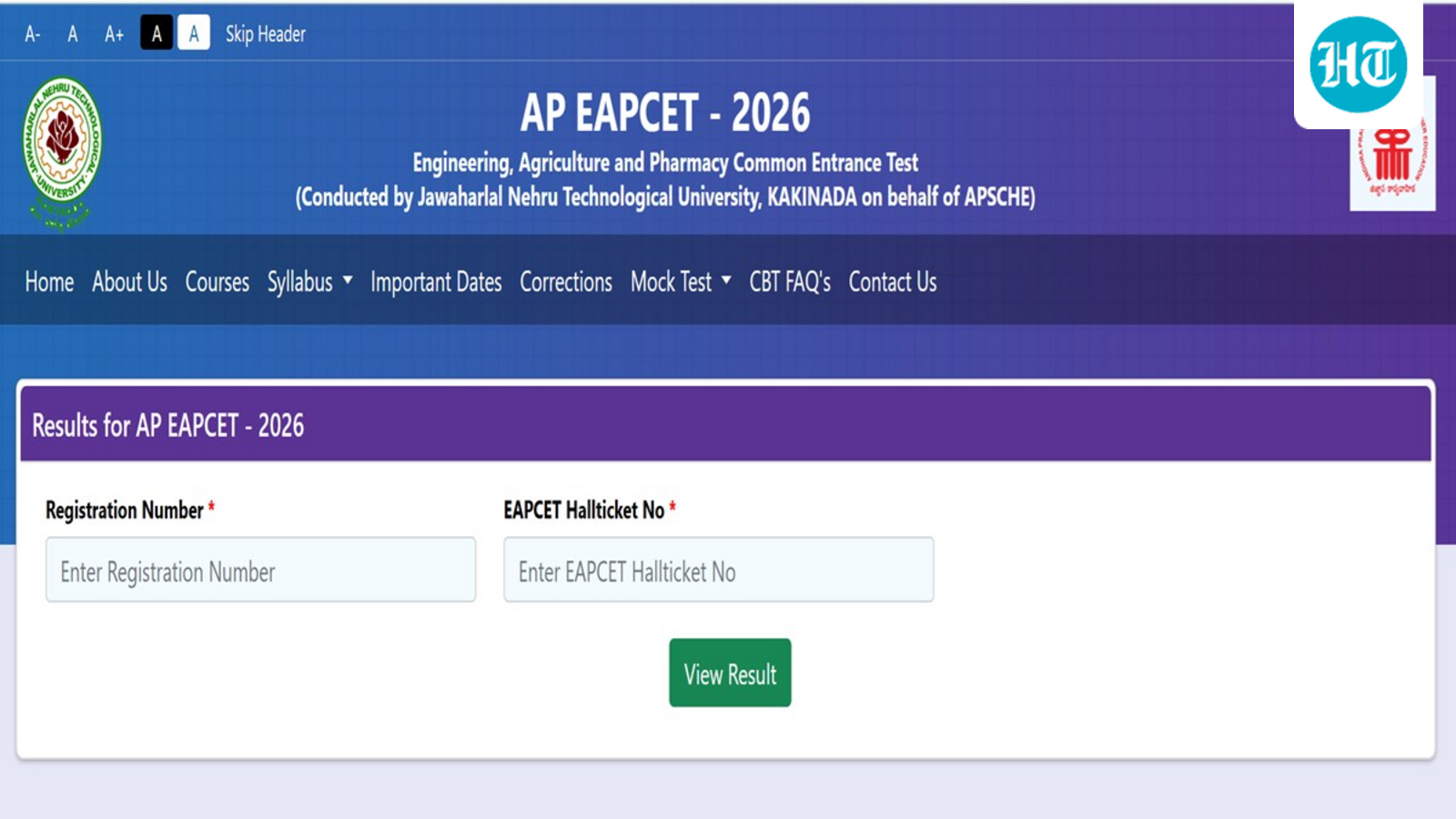1456x819 pixels.
Task: Open the Contact Us page
Action: pos(893,282)
